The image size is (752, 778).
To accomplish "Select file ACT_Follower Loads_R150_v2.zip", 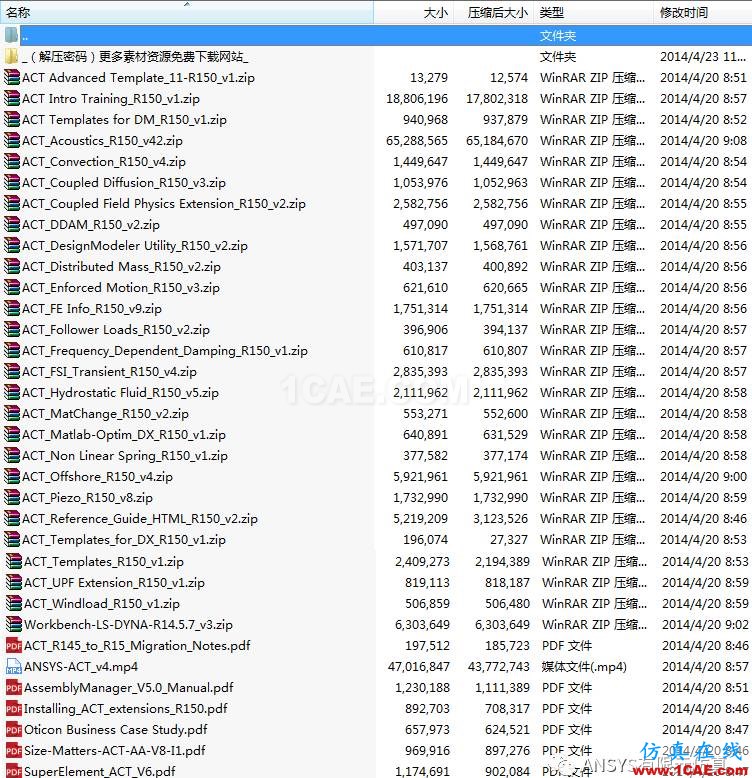I will [x=116, y=329].
